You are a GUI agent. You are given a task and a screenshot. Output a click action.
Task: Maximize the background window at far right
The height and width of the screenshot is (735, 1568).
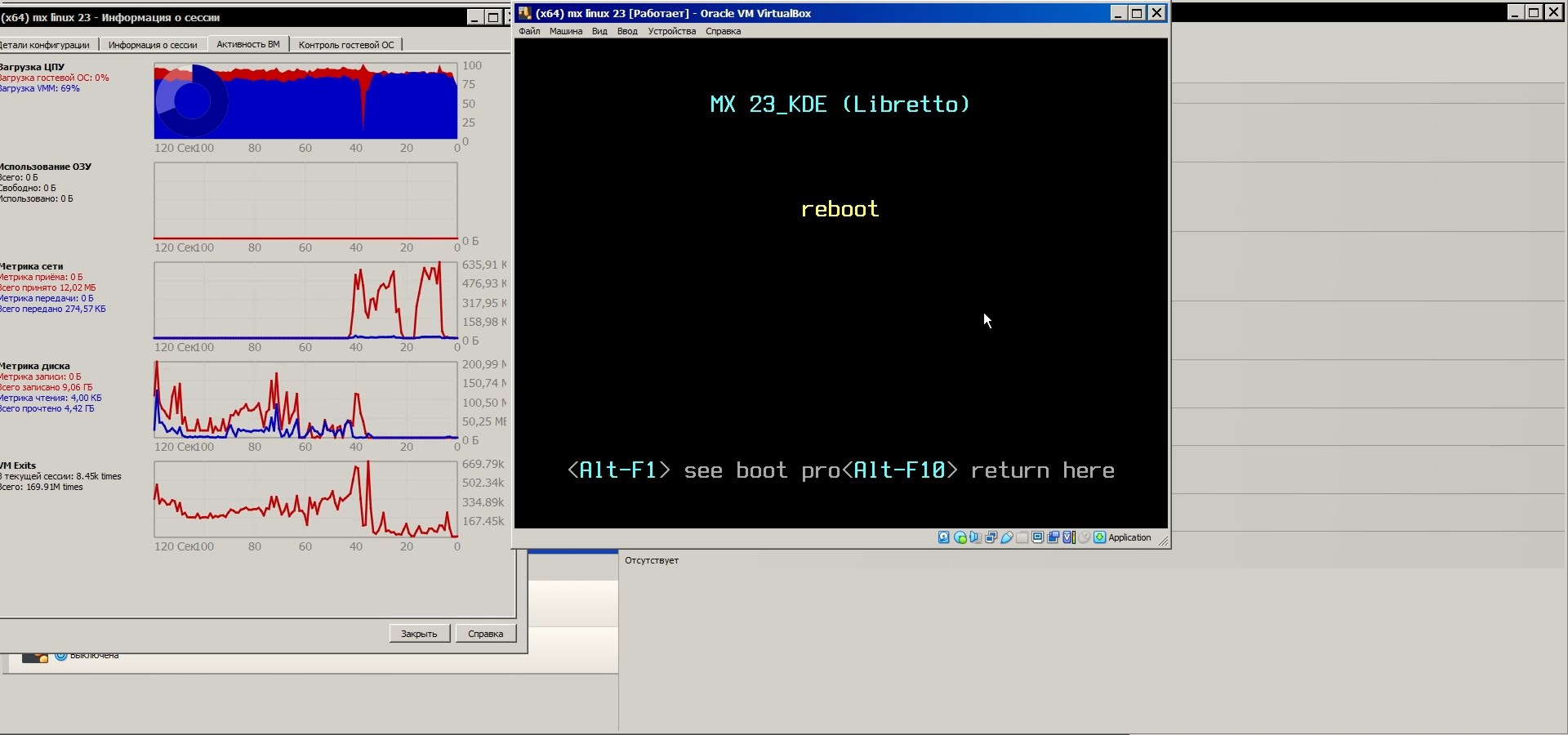pyautogui.click(x=1534, y=12)
